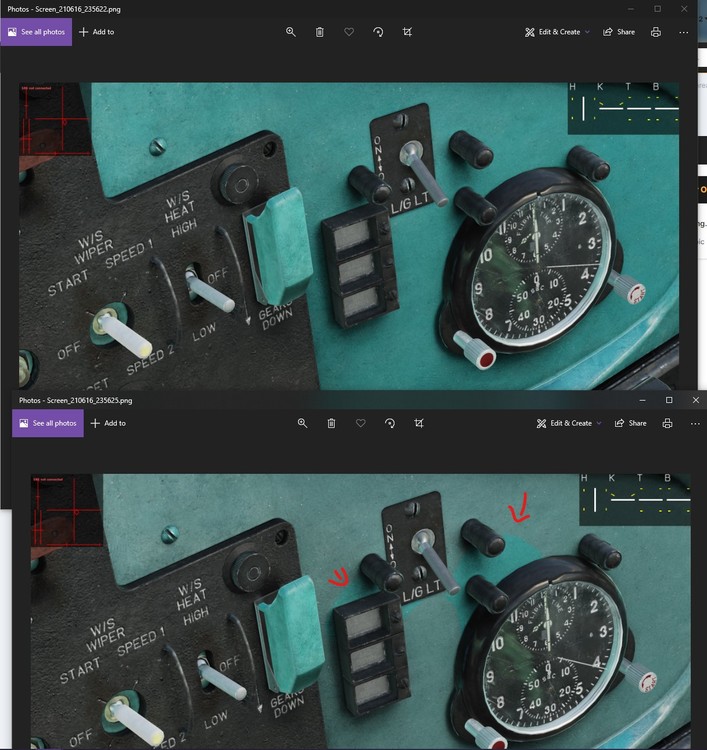The width and height of the screenshot is (707, 750).
Task: Maximize the Screen_210616_235625 window
Action: pyautogui.click(x=669, y=400)
